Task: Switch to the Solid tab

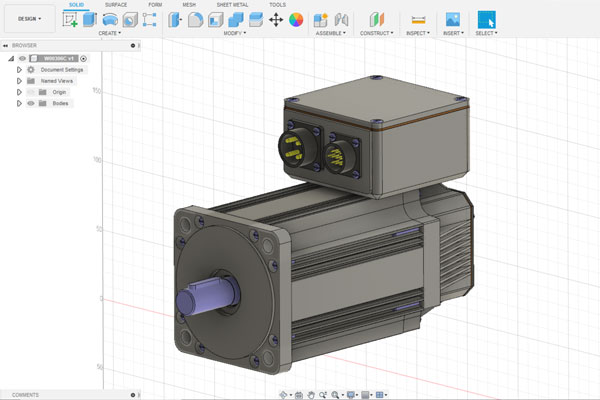Action: [76, 5]
